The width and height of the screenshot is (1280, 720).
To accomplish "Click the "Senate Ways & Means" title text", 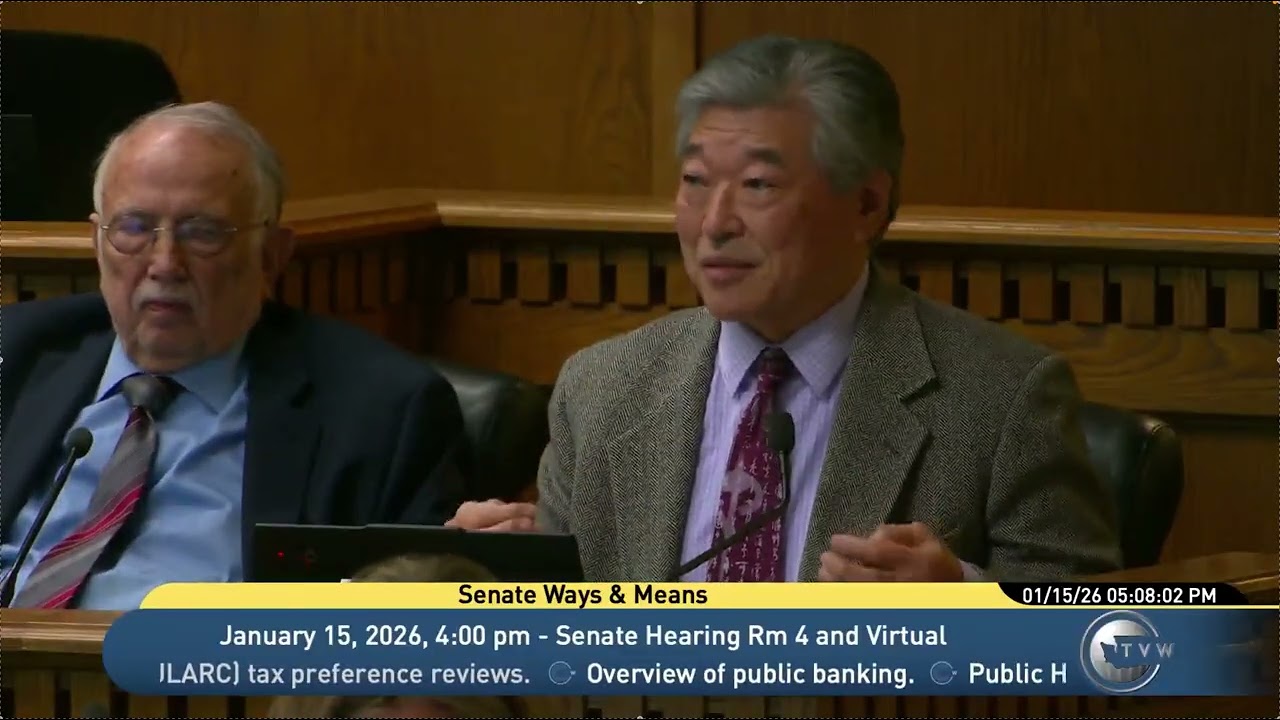I will click(x=582, y=595).
